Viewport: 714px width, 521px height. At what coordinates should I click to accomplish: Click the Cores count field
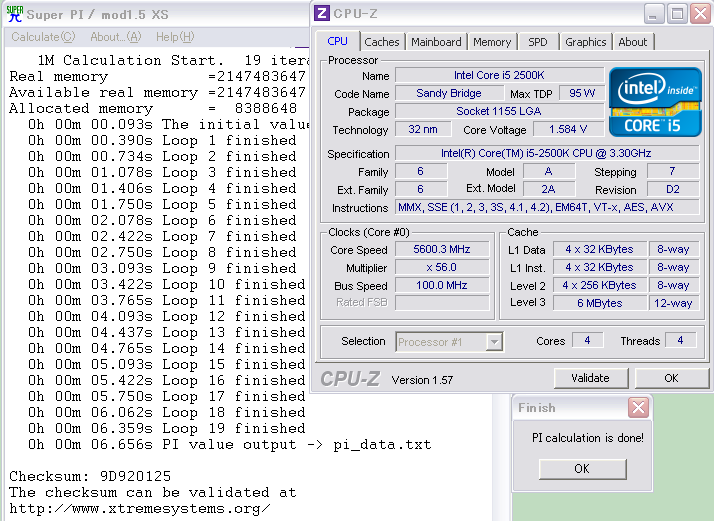tap(587, 340)
